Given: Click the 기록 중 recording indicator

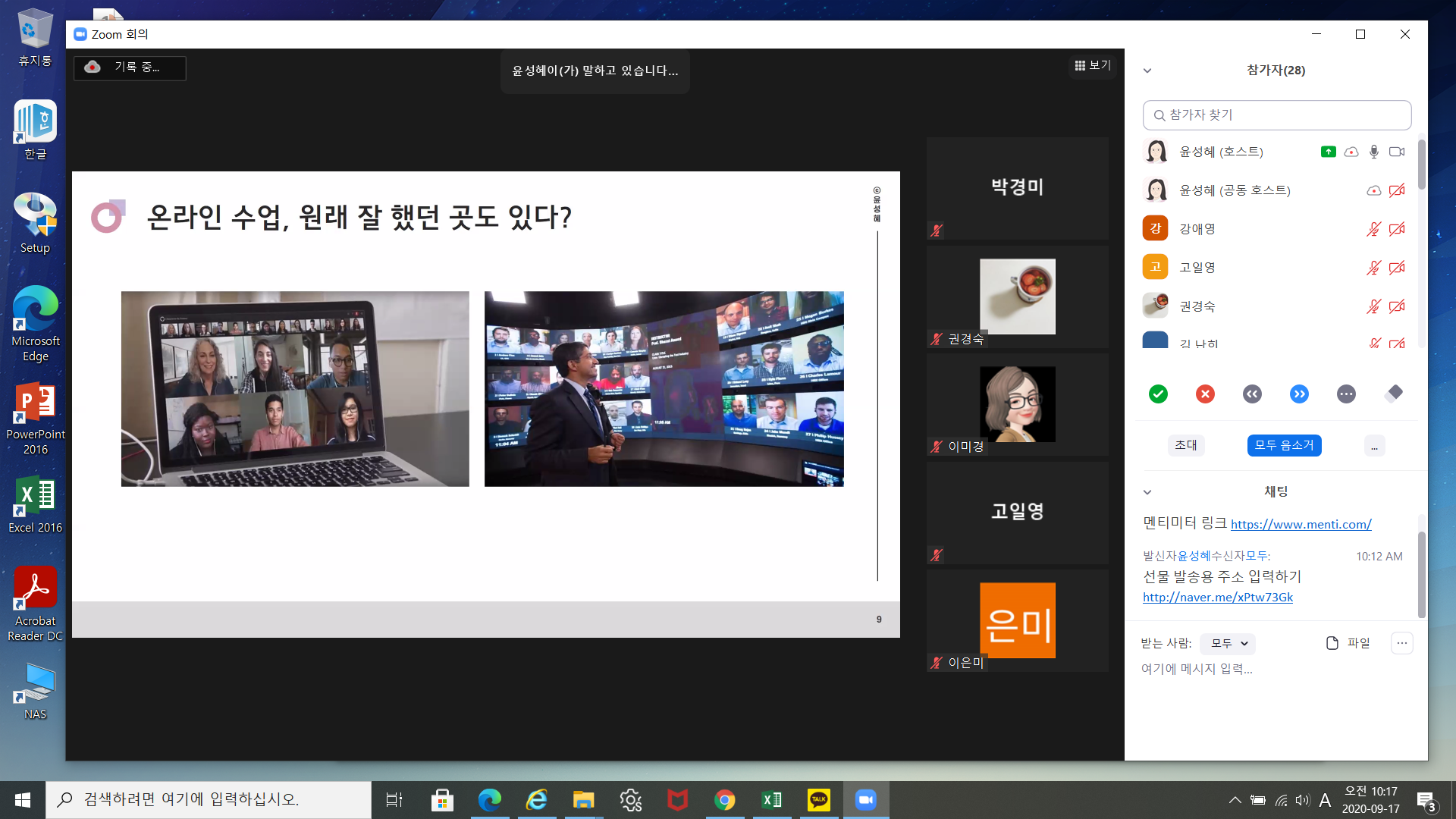Looking at the screenshot, I should coord(130,67).
